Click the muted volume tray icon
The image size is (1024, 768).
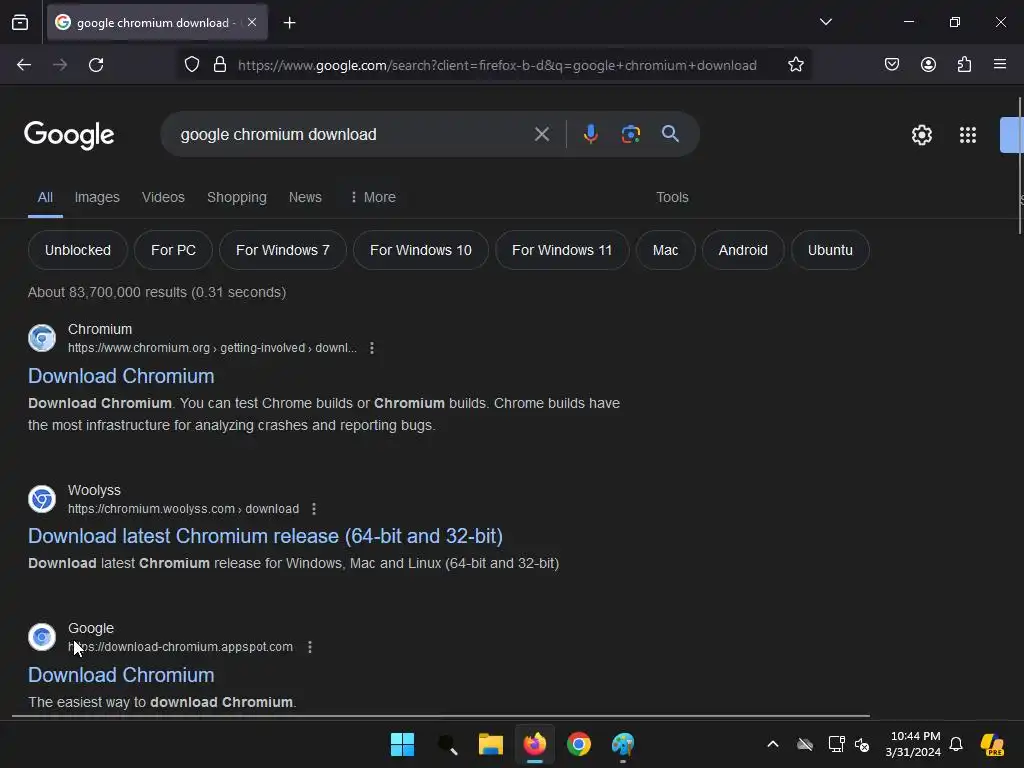click(x=862, y=744)
